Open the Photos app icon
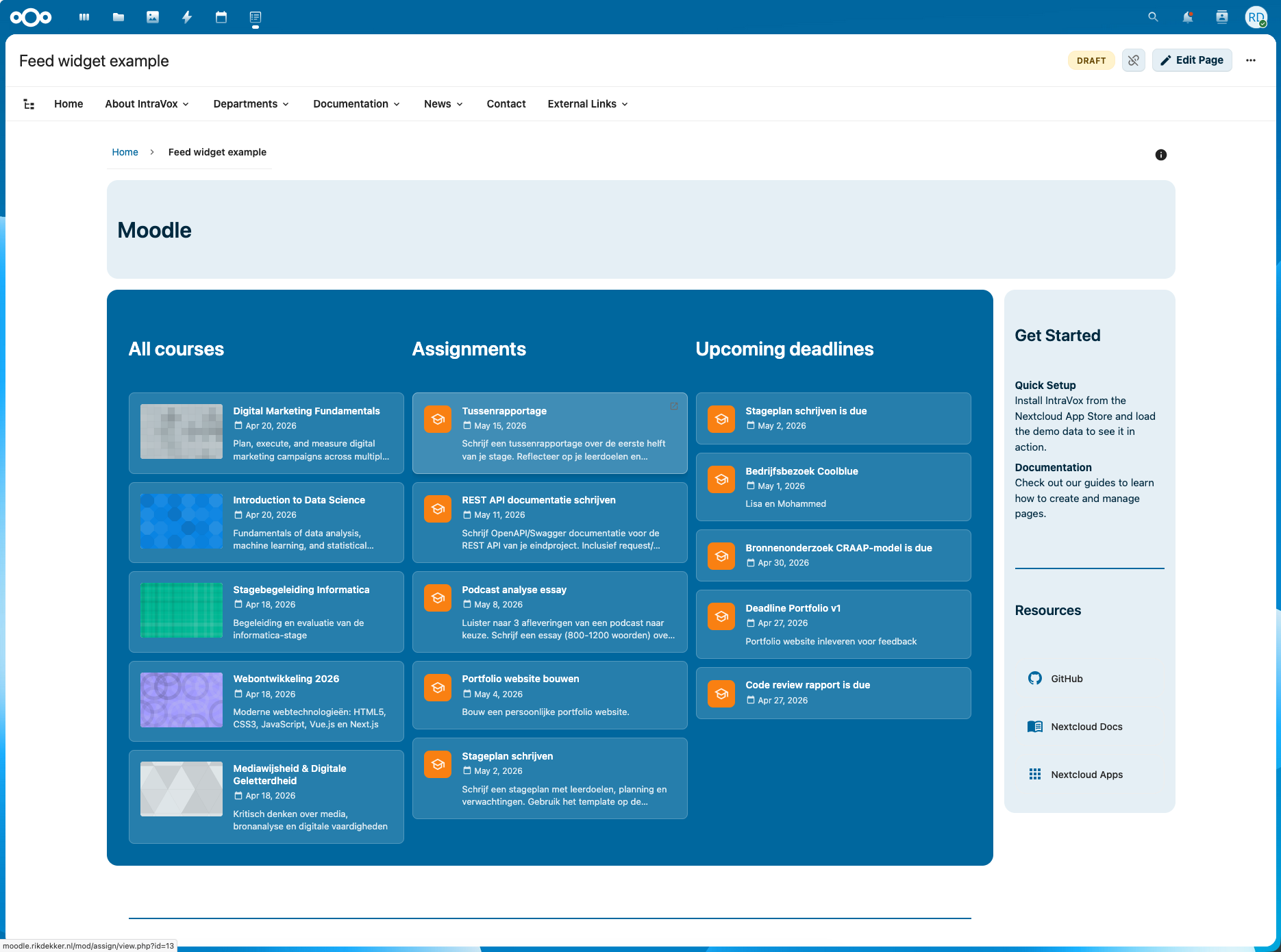This screenshot has width=1281, height=952. click(x=153, y=17)
